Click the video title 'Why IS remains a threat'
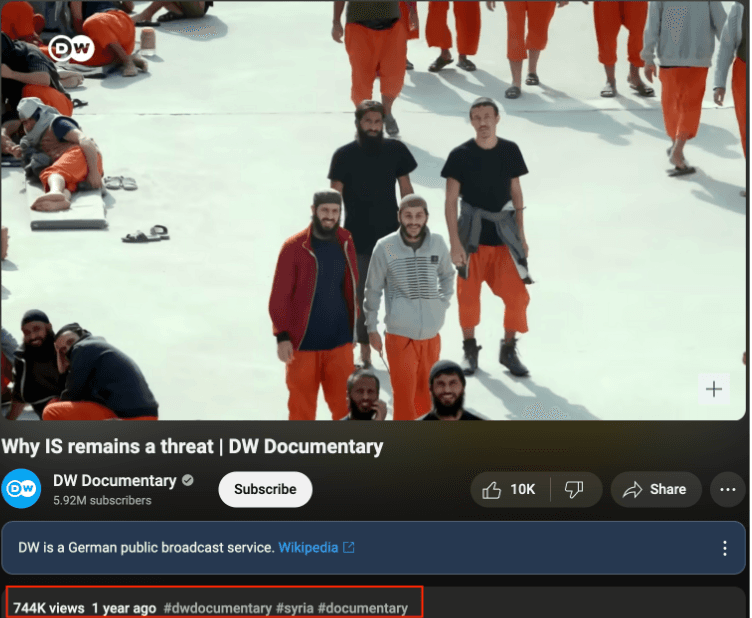 pos(192,446)
